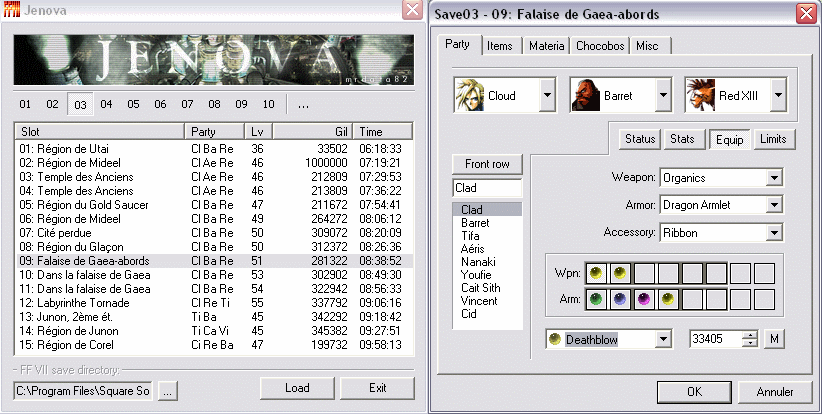Click the save directory path field
The image size is (822, 414).
click(83, 391)
